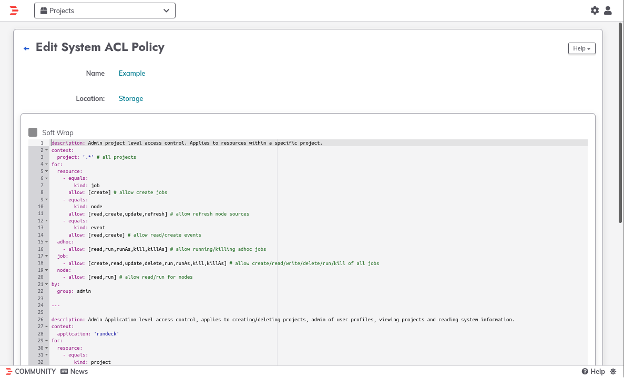Click the "project: '.*'" line in the editor
The width and height of the screenshot is (624, 378).
pos(96,157)
